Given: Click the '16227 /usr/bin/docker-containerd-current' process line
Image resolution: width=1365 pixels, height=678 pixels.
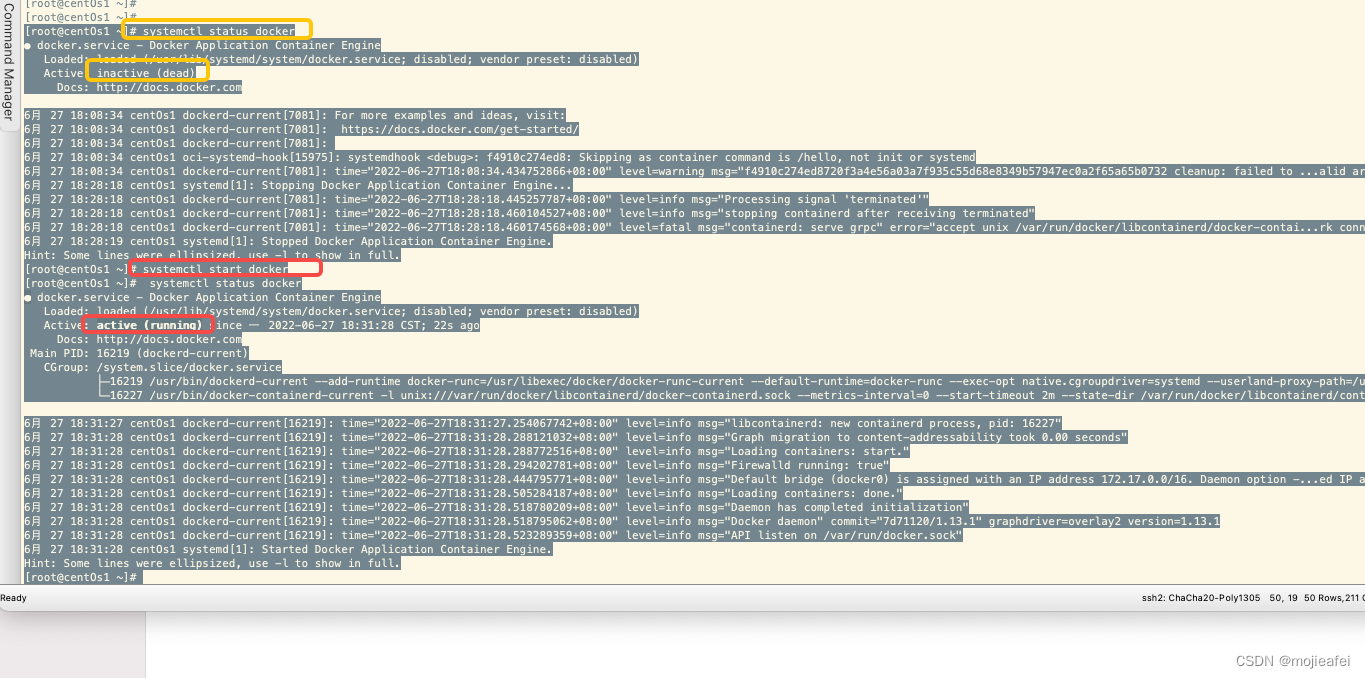Looking at the screenshot, I should coord(731,395).
